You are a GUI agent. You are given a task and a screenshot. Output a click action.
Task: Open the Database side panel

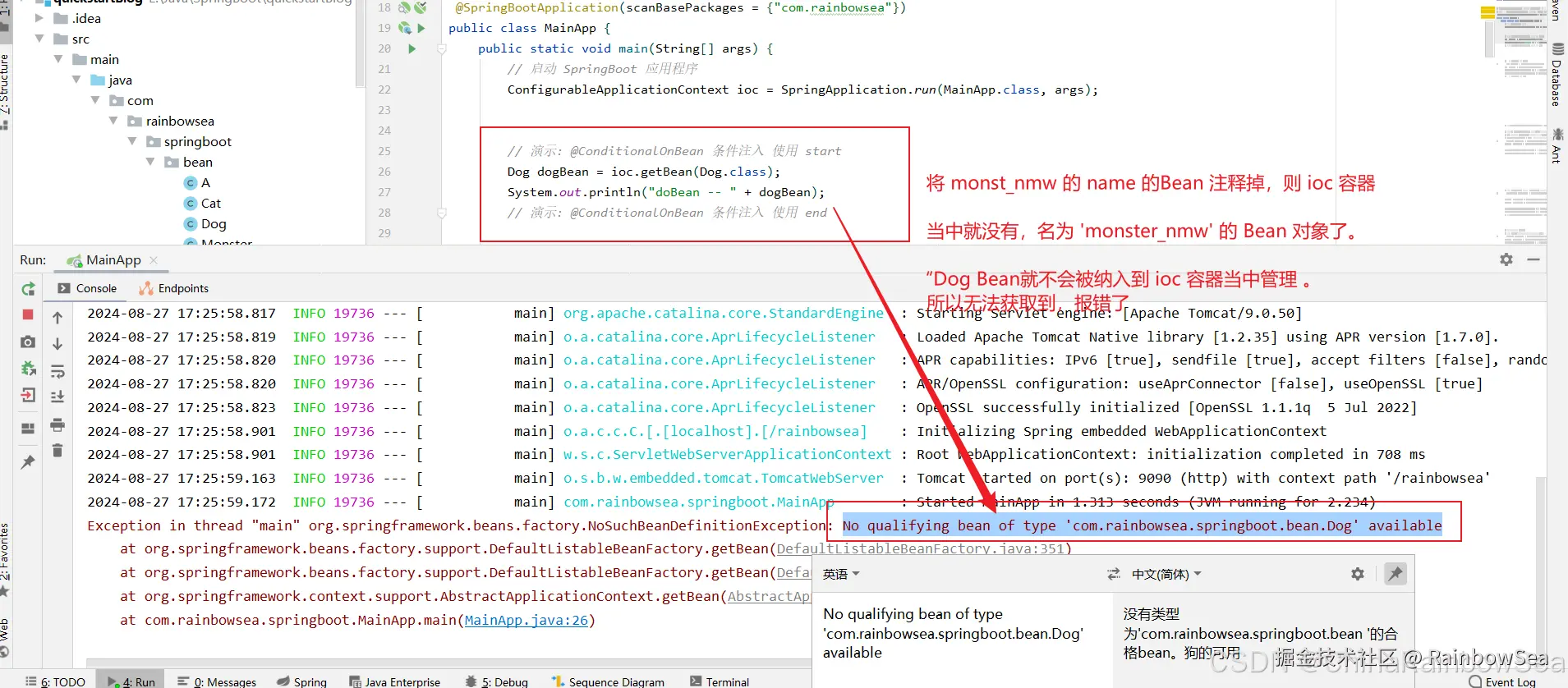click(1557, 75)
